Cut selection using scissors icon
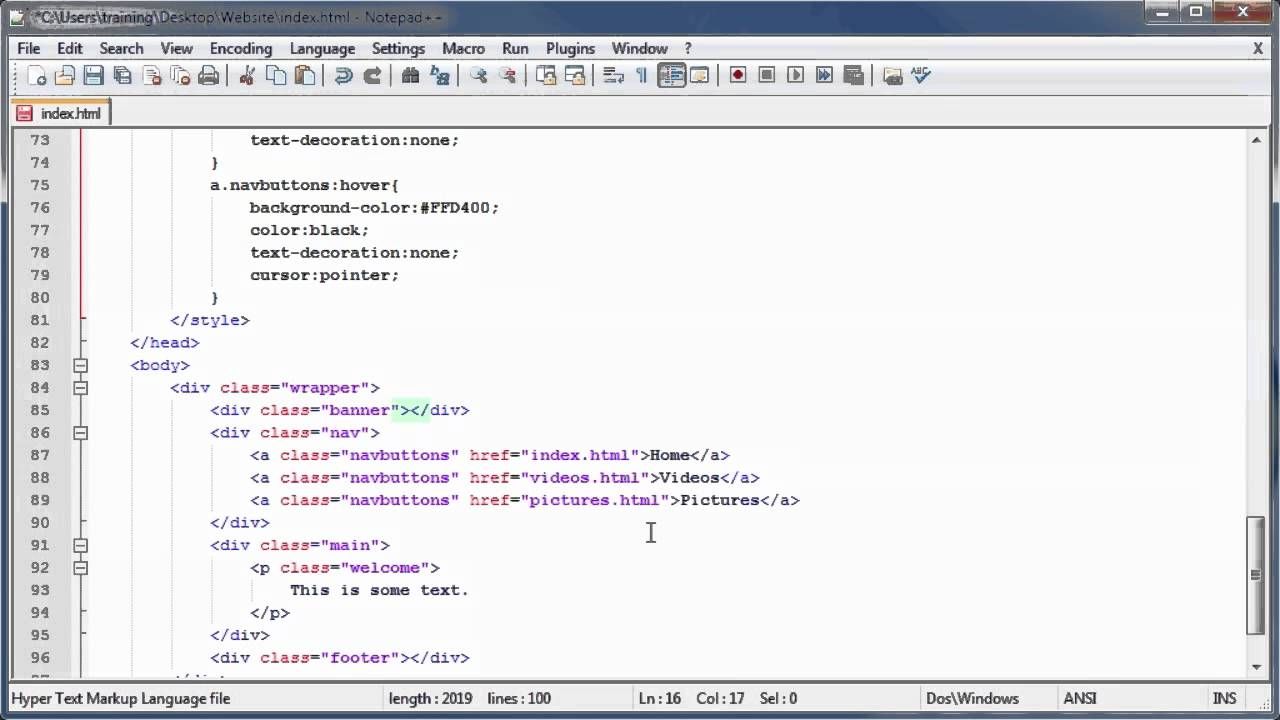 tap(247, 76)
